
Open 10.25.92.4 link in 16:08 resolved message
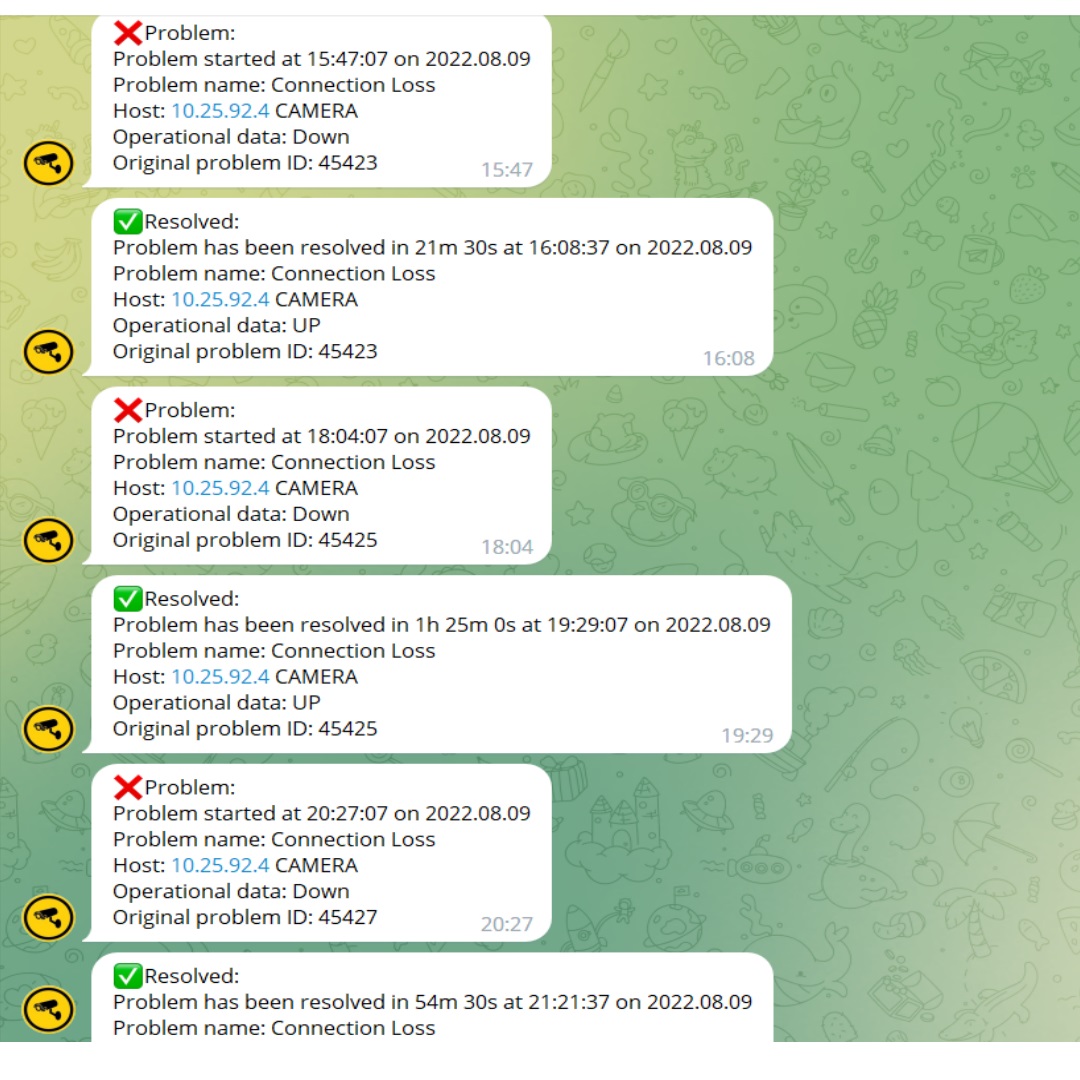coord(220,300)
